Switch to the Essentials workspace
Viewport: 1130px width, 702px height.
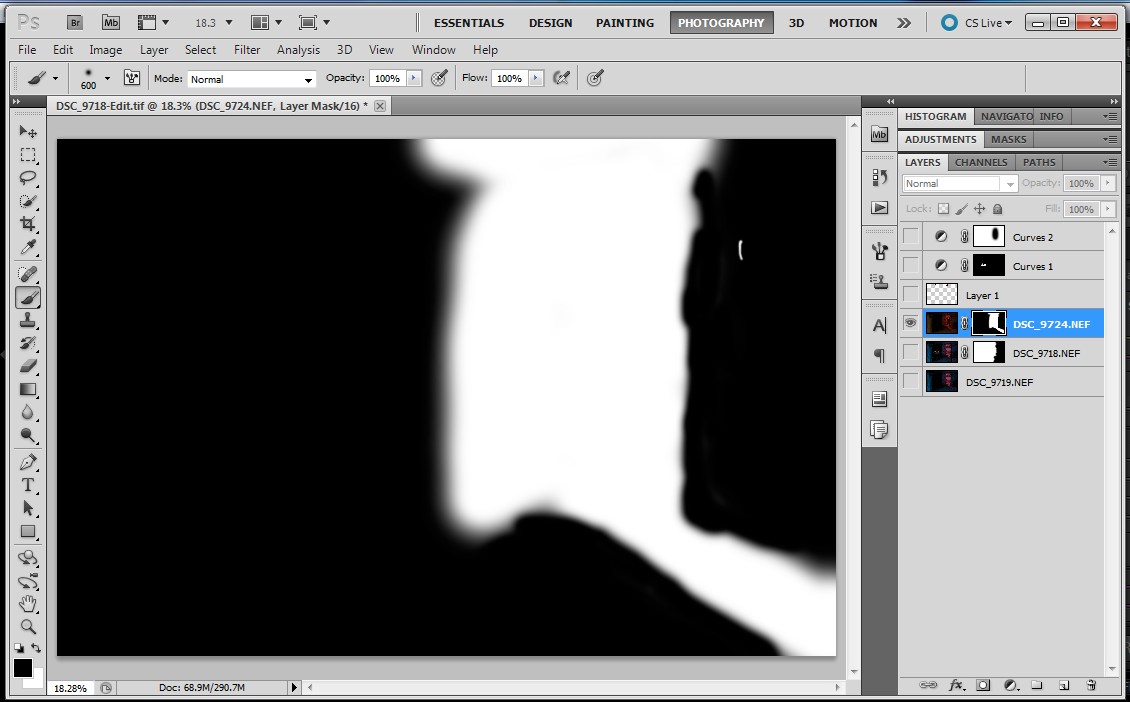(x=469, y=22)
